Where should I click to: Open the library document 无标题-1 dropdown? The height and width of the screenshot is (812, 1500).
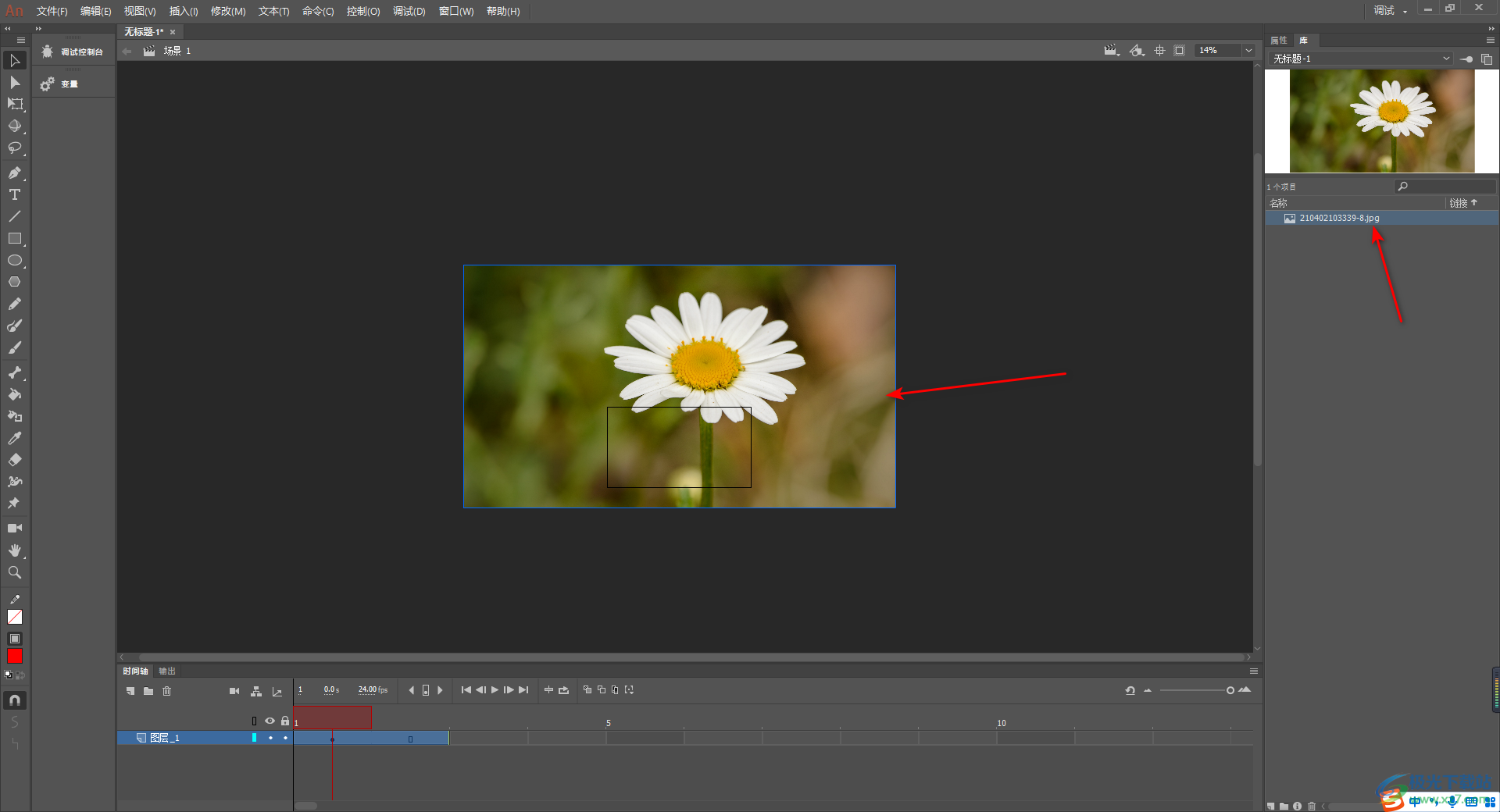[1361, 59]
